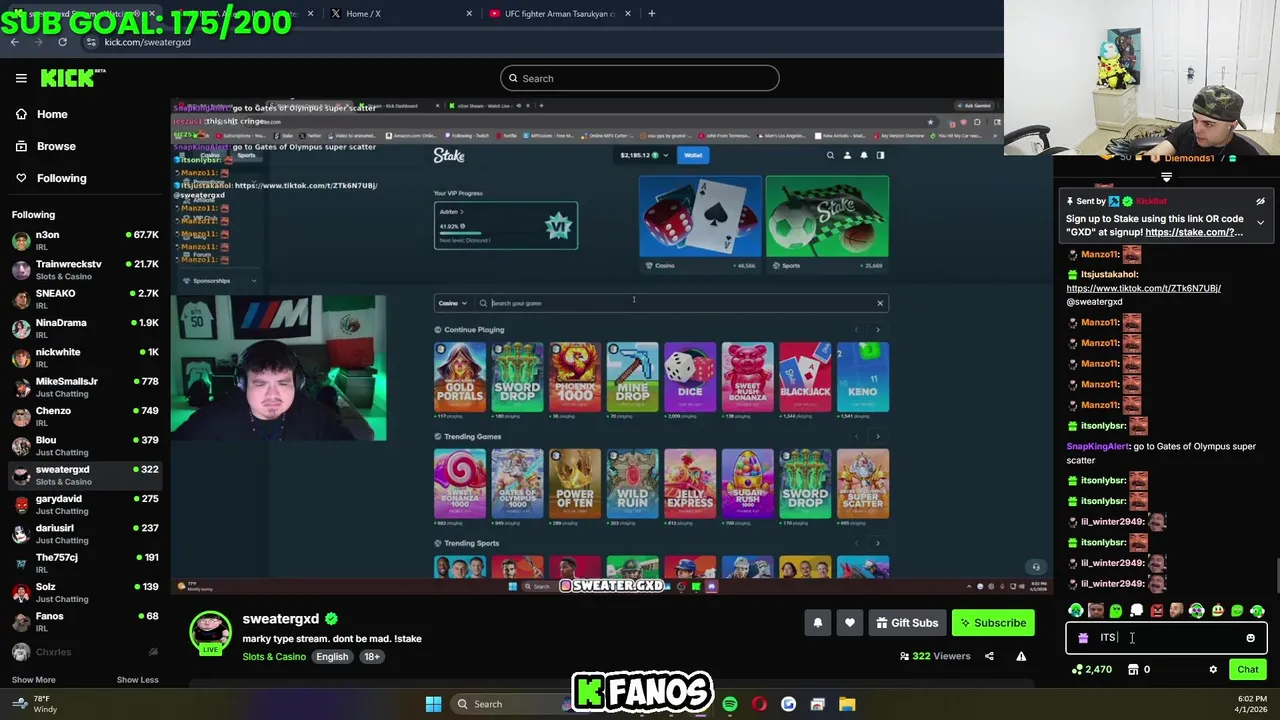The image size is (1280, 720).
Task: Open Opera browser from the taskbar
Action: pos(759,704)
